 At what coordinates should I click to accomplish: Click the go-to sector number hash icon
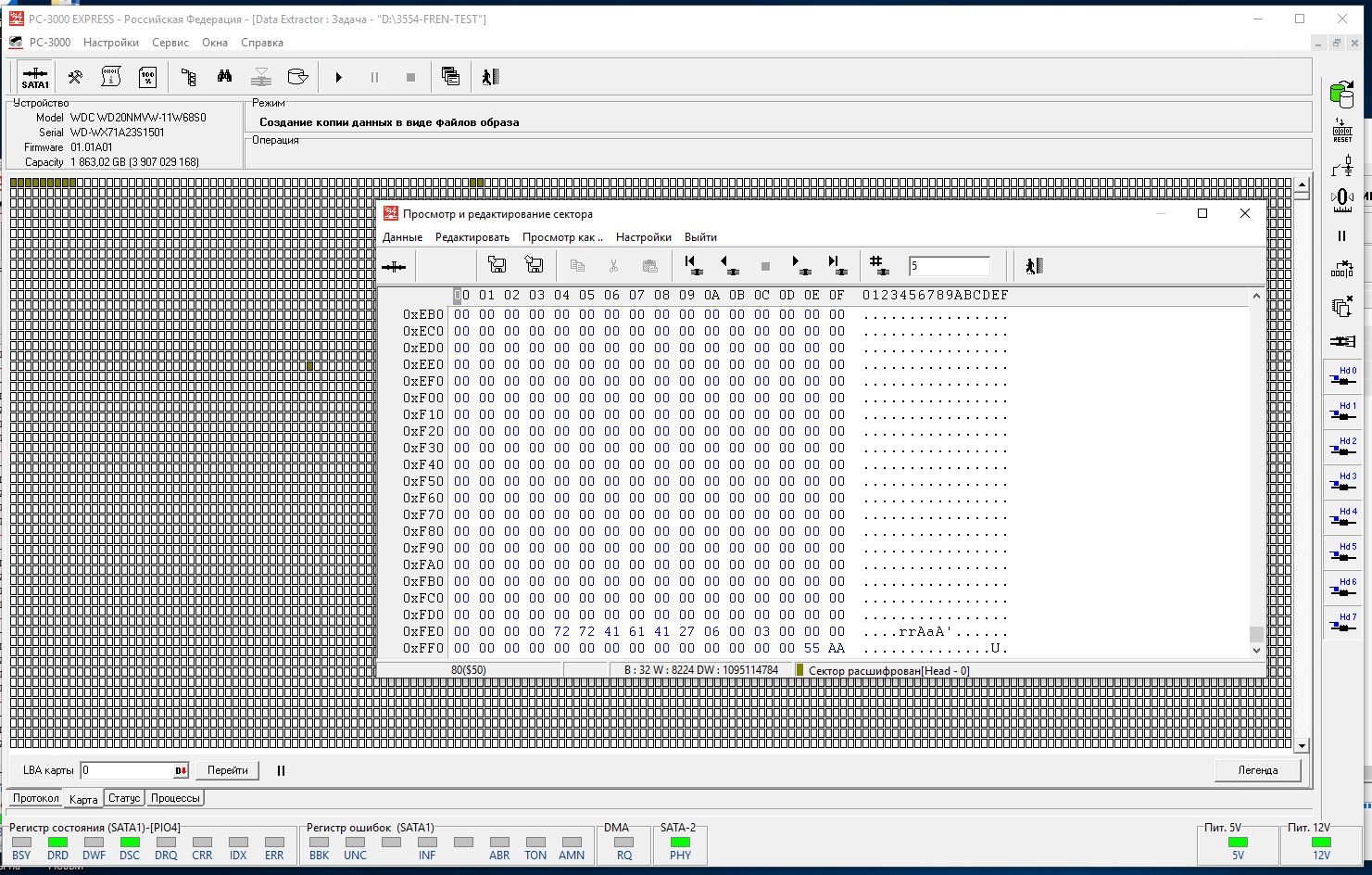(x=879, y=266)
